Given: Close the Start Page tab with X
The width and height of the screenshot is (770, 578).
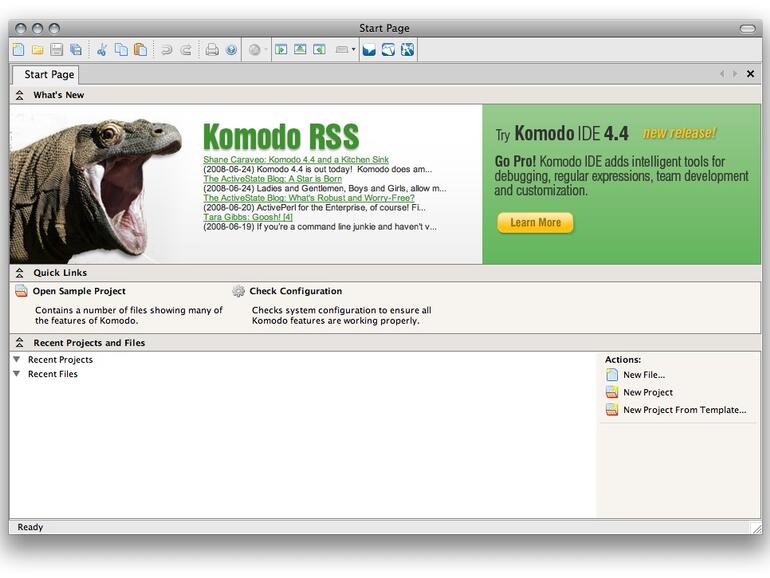Looking at the screenshot, I should pyautogui.click(x=750, y=74).
